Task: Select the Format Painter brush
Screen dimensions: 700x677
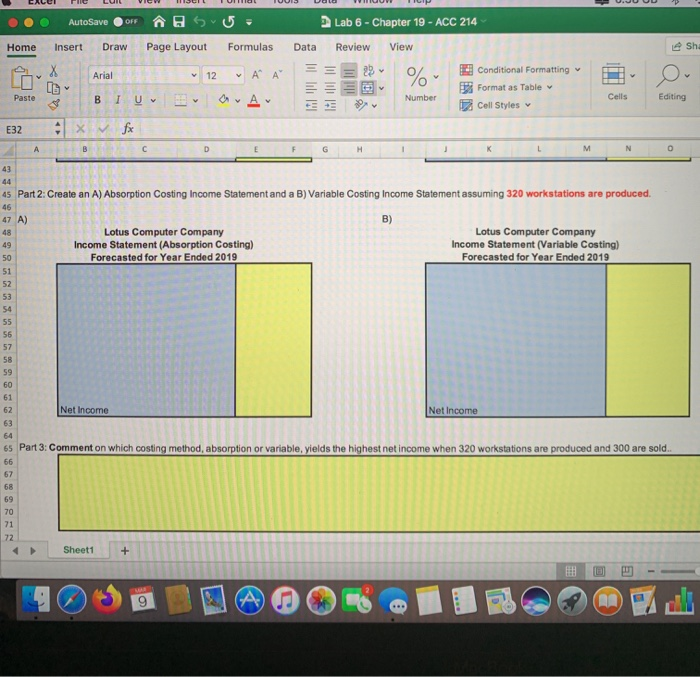Action: 54,105
